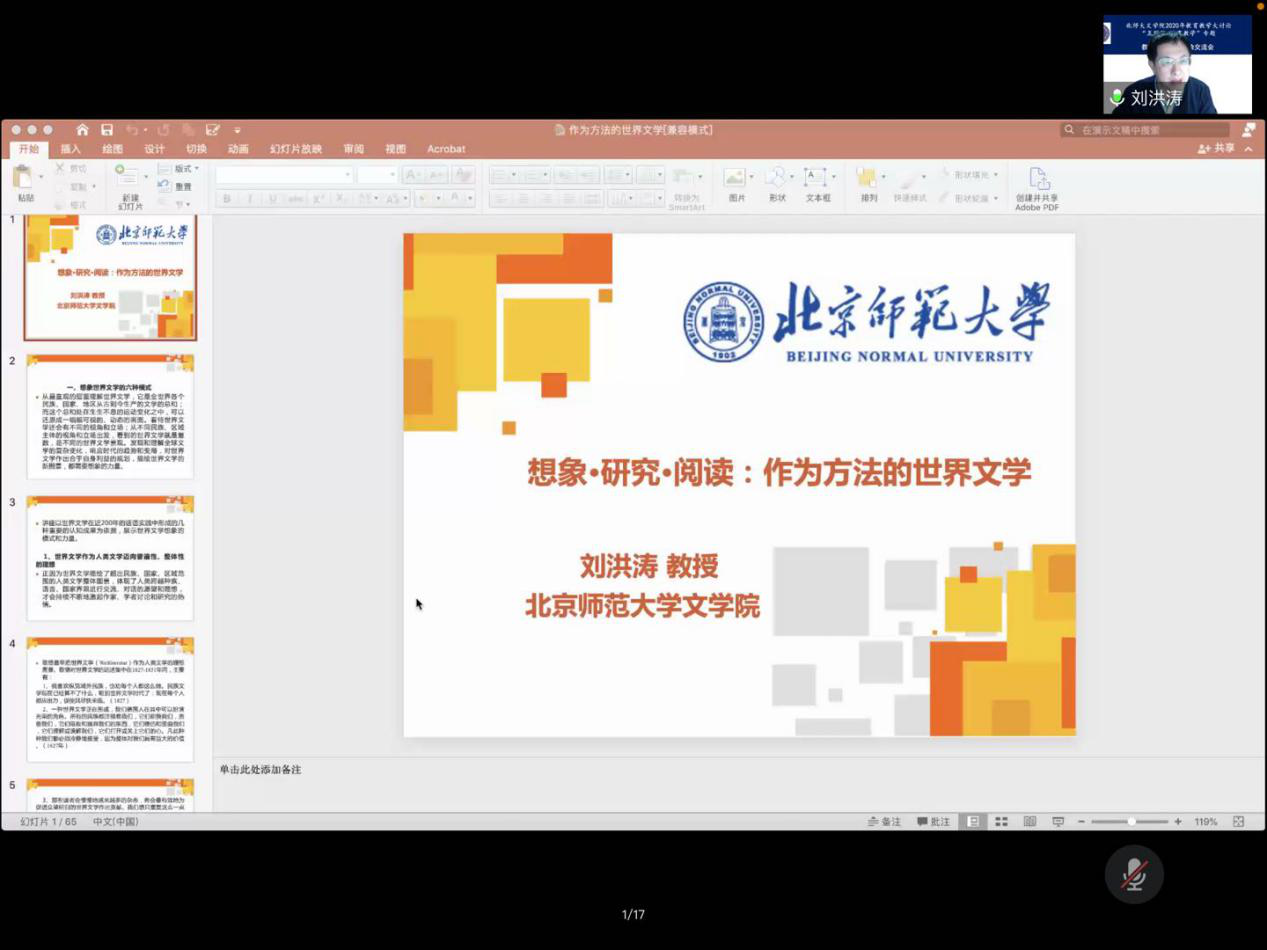Toggle the Comments (批注) pane
The height and width of the screenshot is (950, 1267).
pos(933,822)
